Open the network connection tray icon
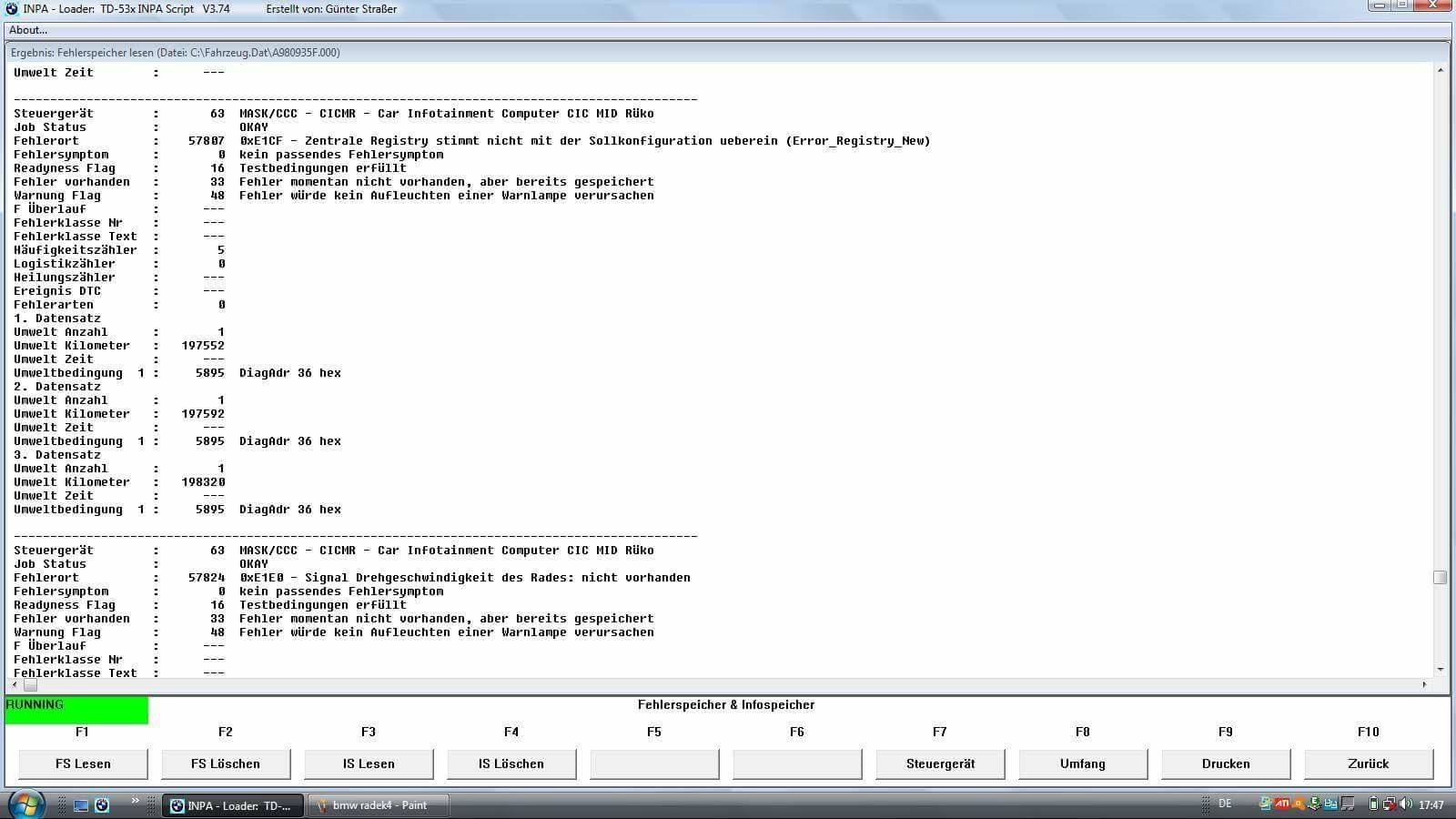Viewport: 1456px width, 819px height. [x=1390, y=804]
